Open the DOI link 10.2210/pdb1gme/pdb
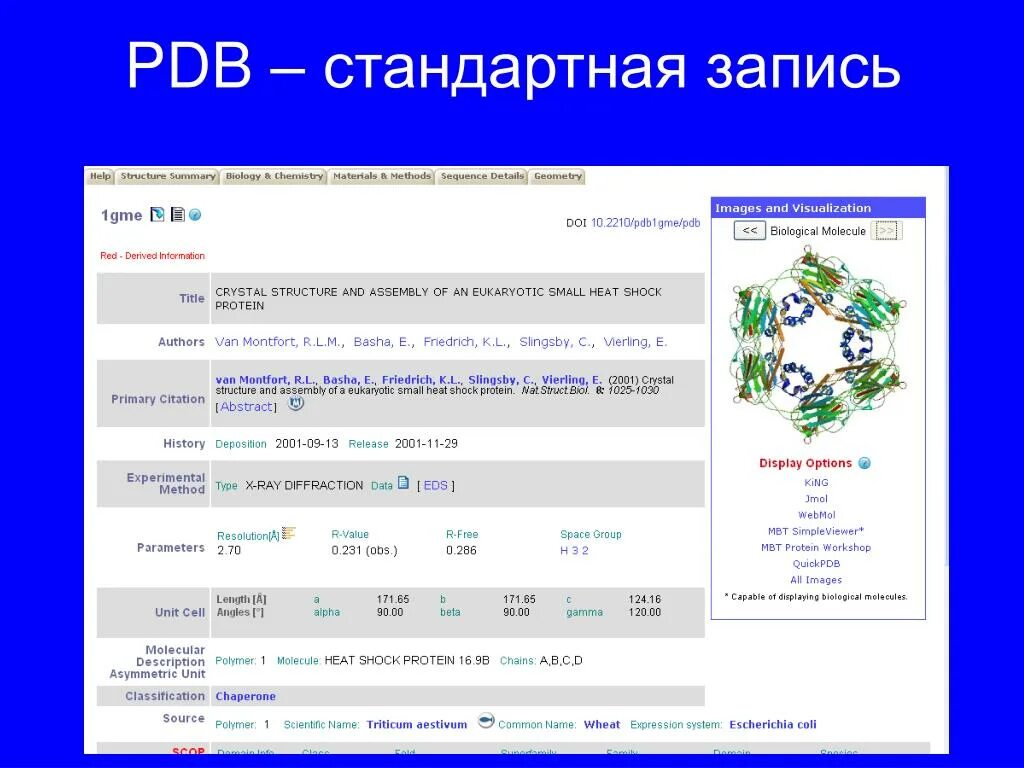This screenshot has height=768, width=1024. (x=645, y=223)
